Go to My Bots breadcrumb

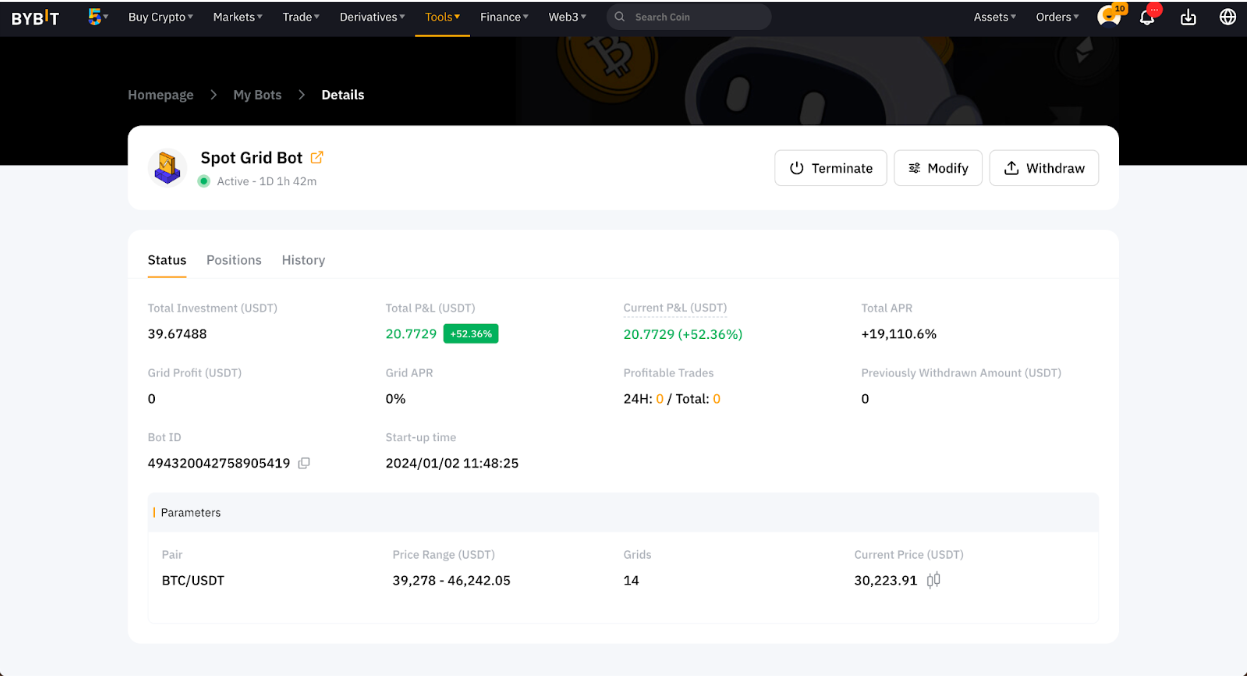click(257, 95)
